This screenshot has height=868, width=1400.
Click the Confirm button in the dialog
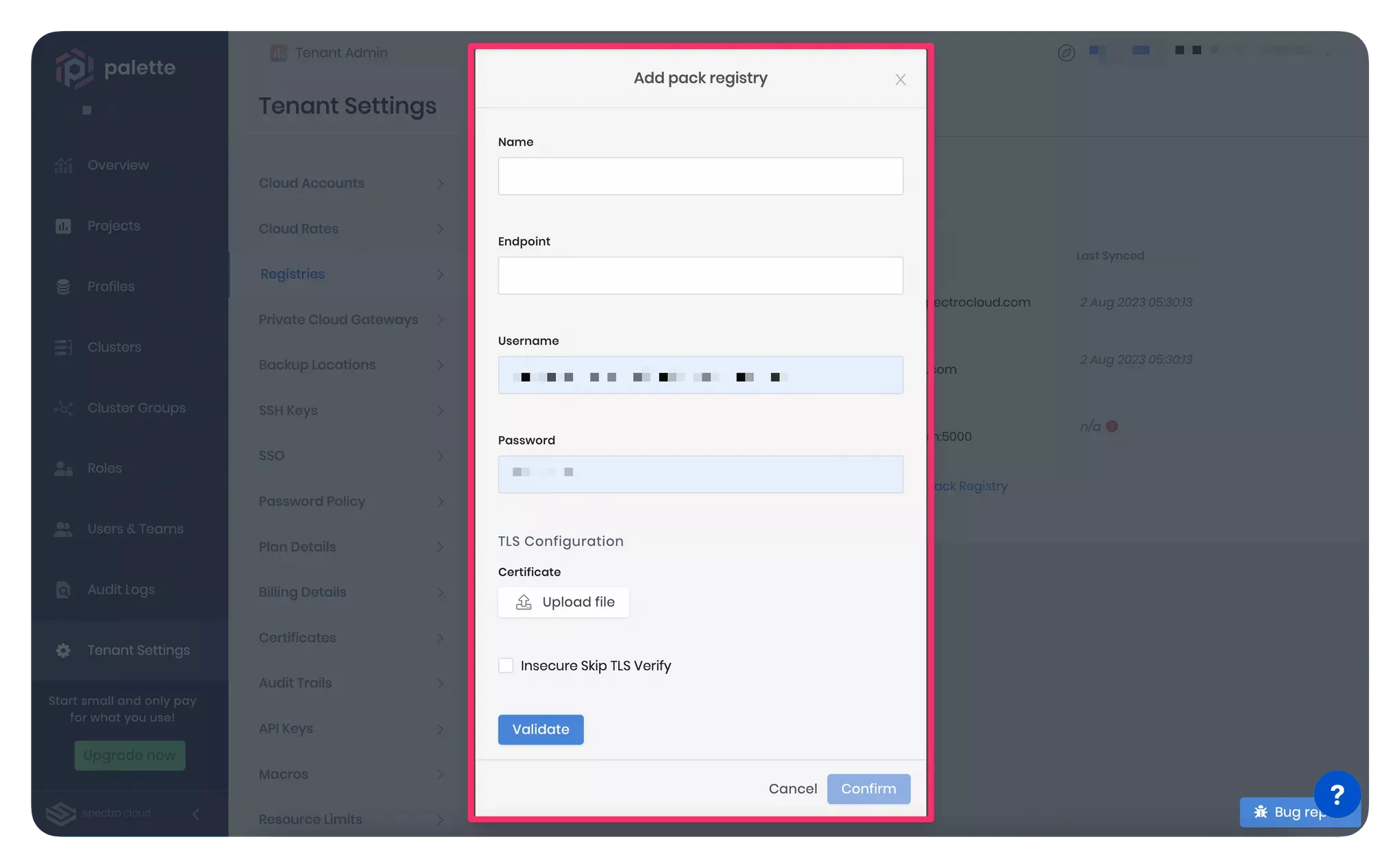868,789
